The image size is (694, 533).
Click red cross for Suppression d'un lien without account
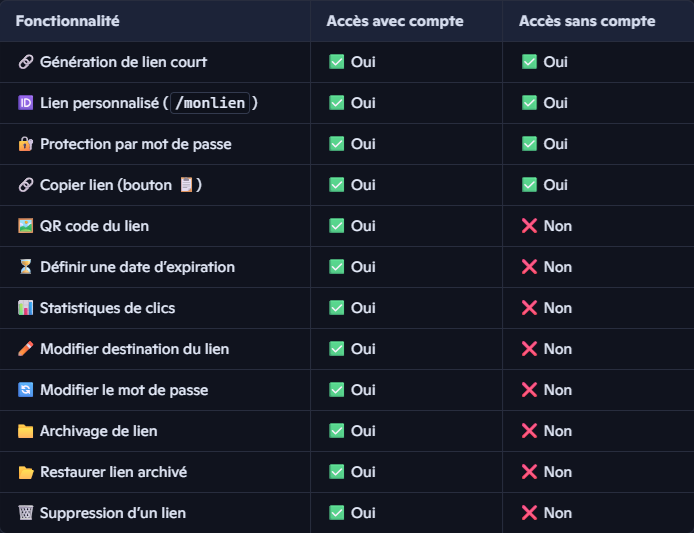tap(530, 513)
